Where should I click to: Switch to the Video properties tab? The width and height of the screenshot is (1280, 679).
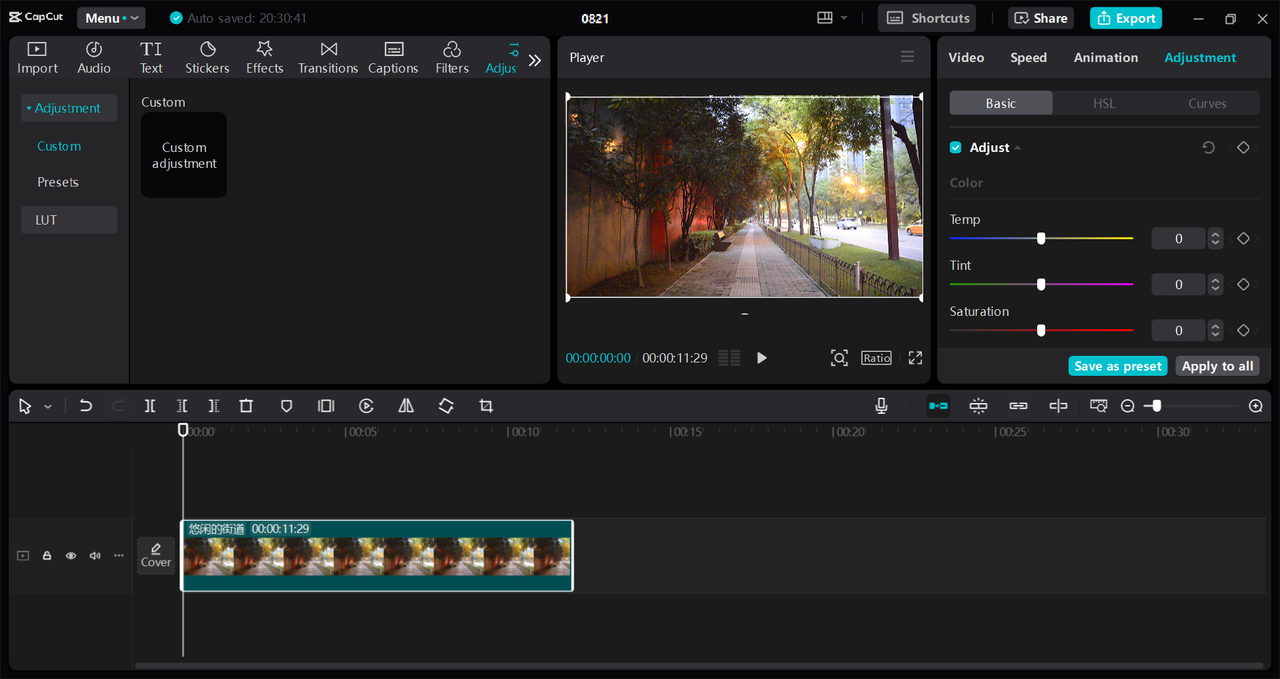click(x=966, y=57)
